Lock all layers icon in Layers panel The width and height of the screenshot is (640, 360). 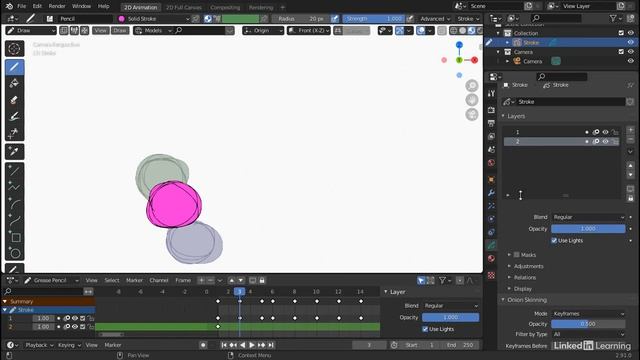[x=631, y=198]
